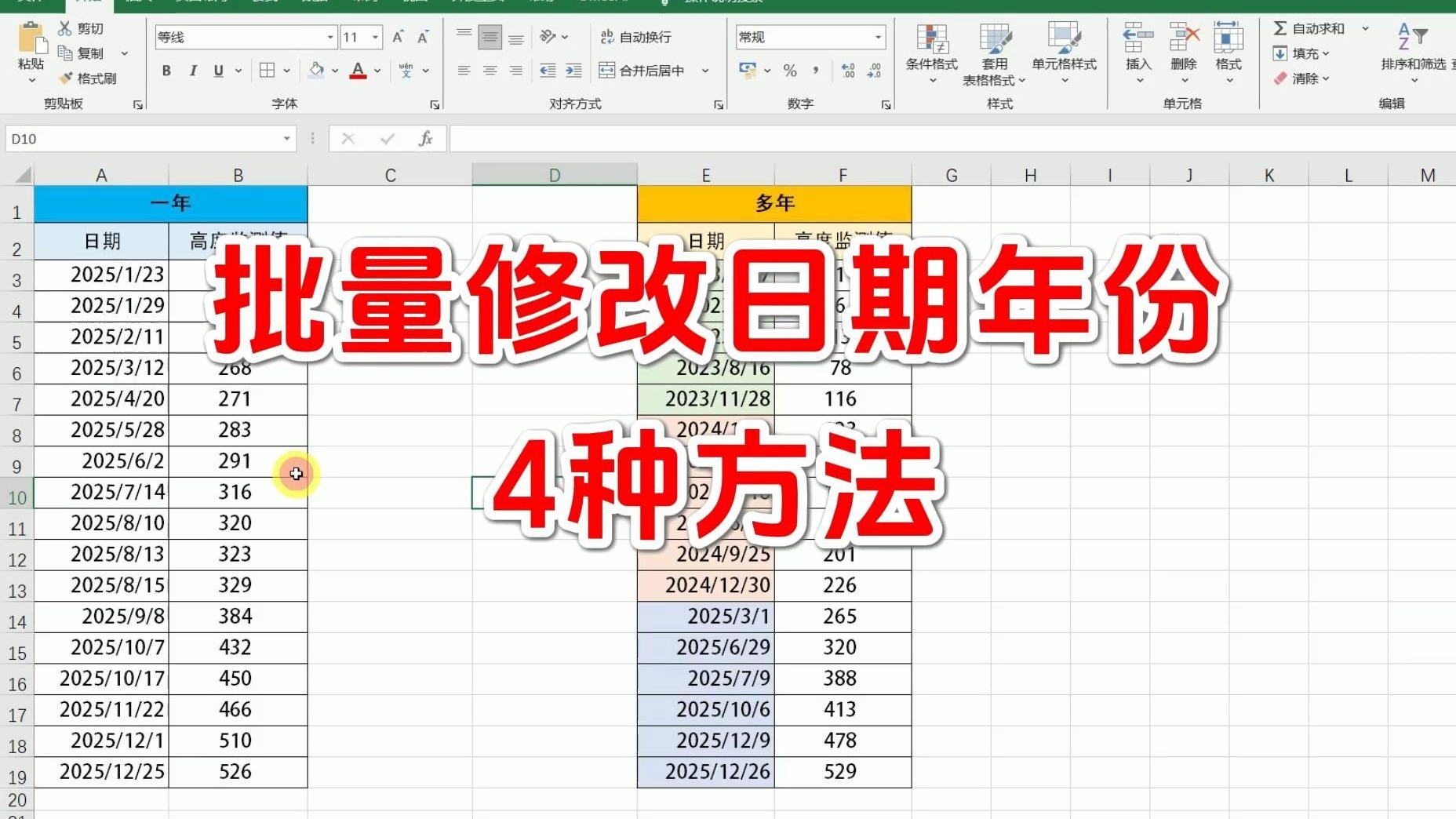Select the Format Painter (格式刷)
The height and width of the screenshot is (819, 1456).
88,78
